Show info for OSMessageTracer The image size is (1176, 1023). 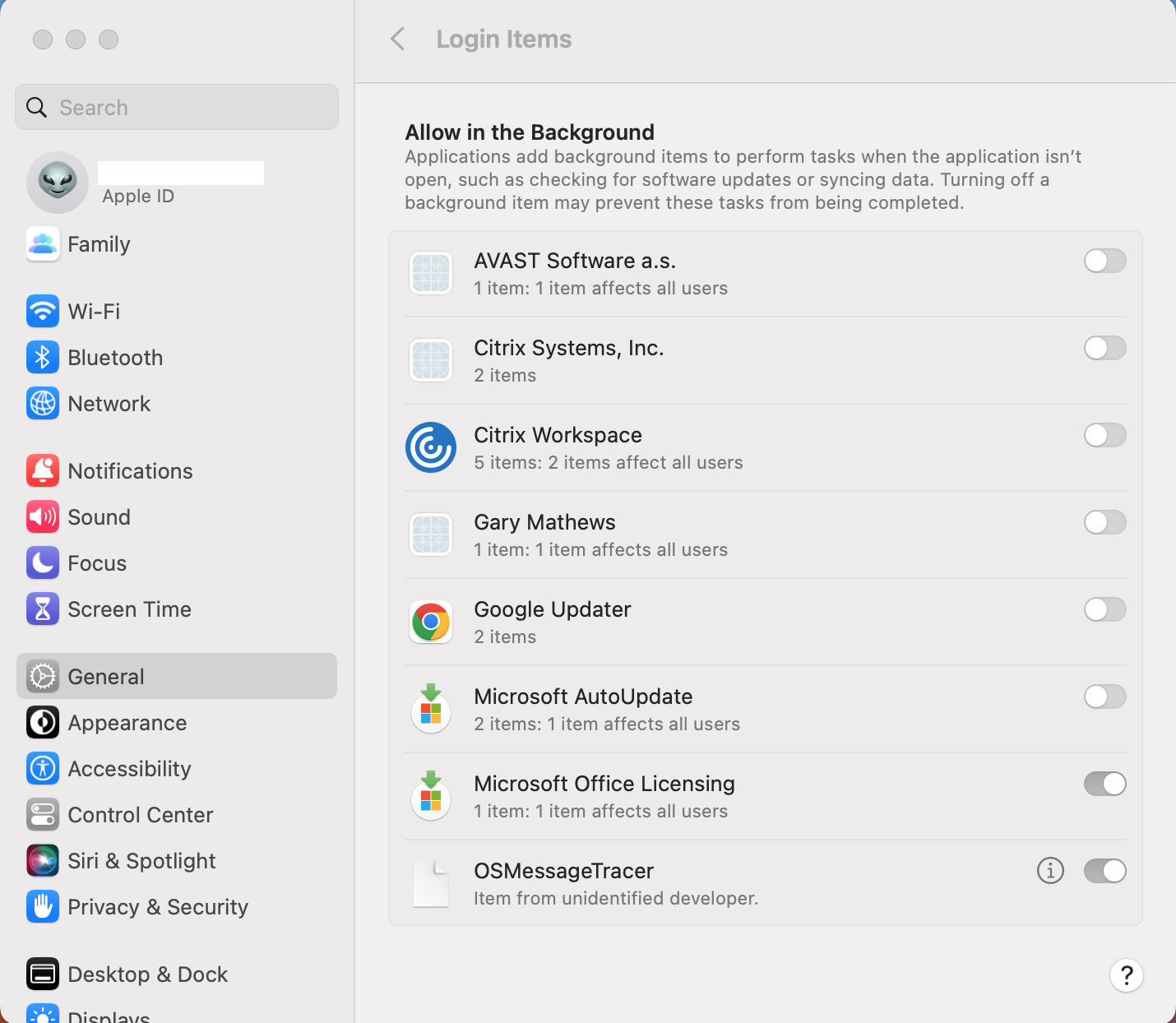click(x=1050, y=870)
